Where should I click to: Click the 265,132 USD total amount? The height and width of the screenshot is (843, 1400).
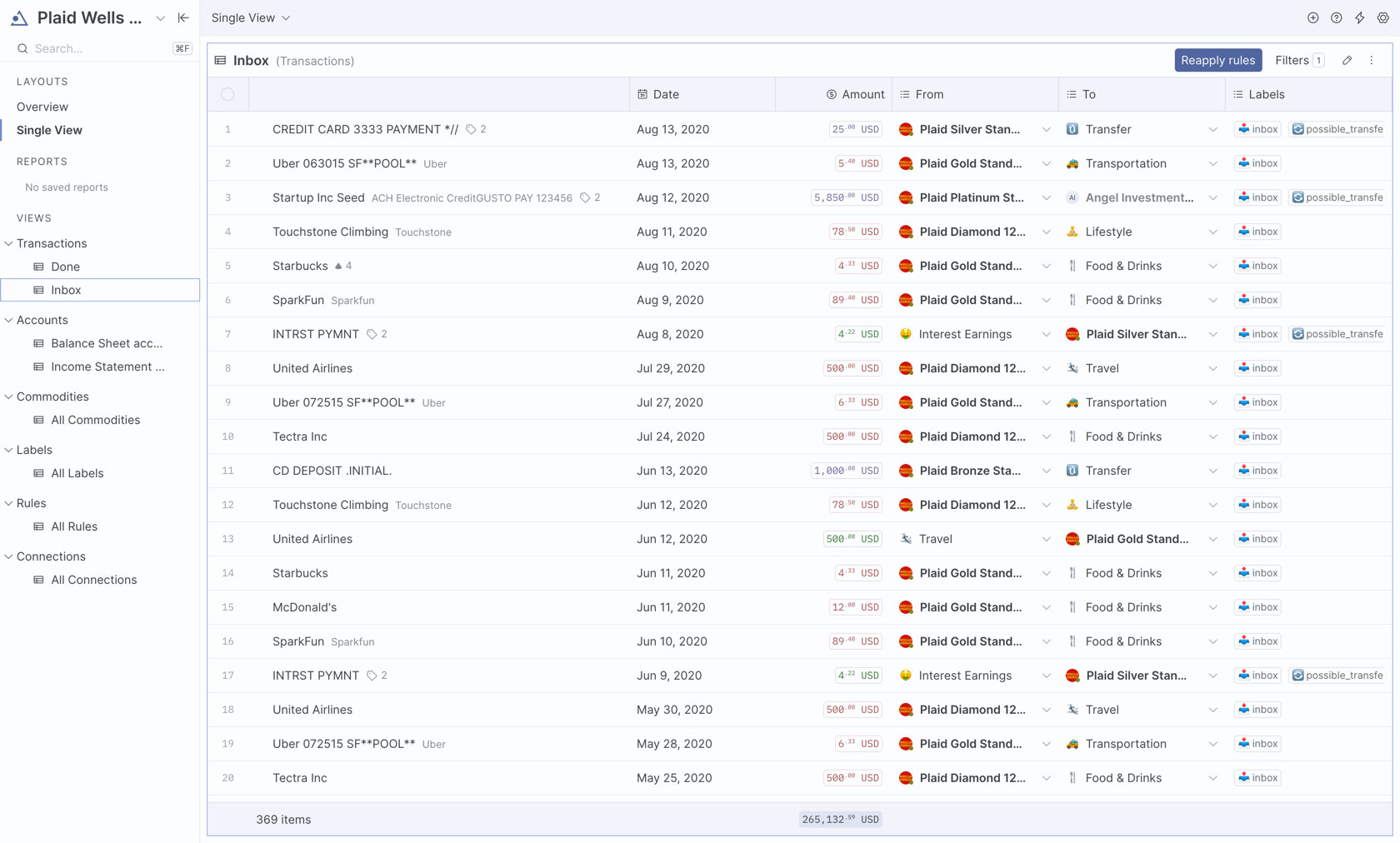(x=840, y=820)
